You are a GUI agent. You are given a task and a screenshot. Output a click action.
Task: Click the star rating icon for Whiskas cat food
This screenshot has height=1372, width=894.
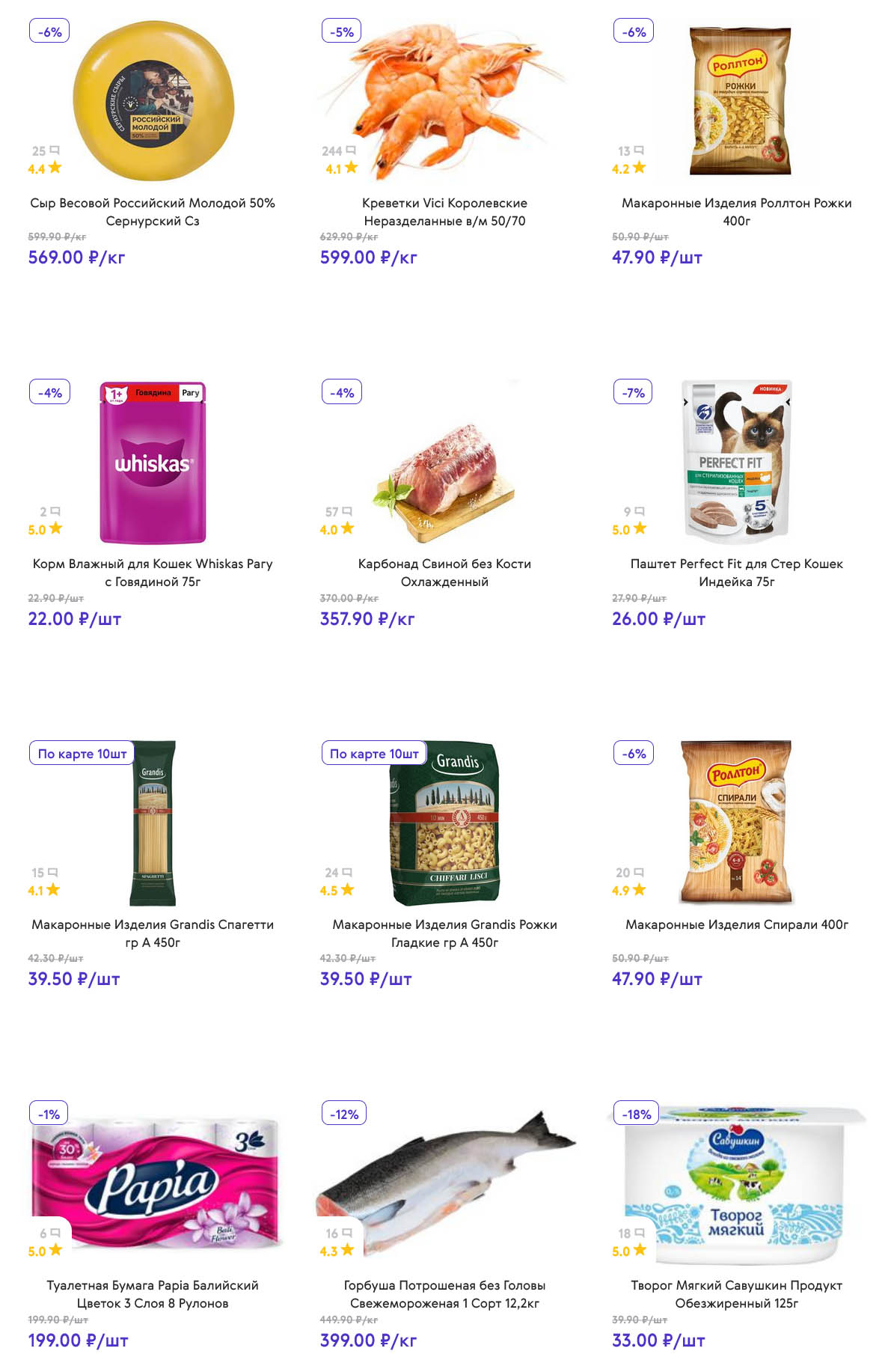click(x=55, y=529)
